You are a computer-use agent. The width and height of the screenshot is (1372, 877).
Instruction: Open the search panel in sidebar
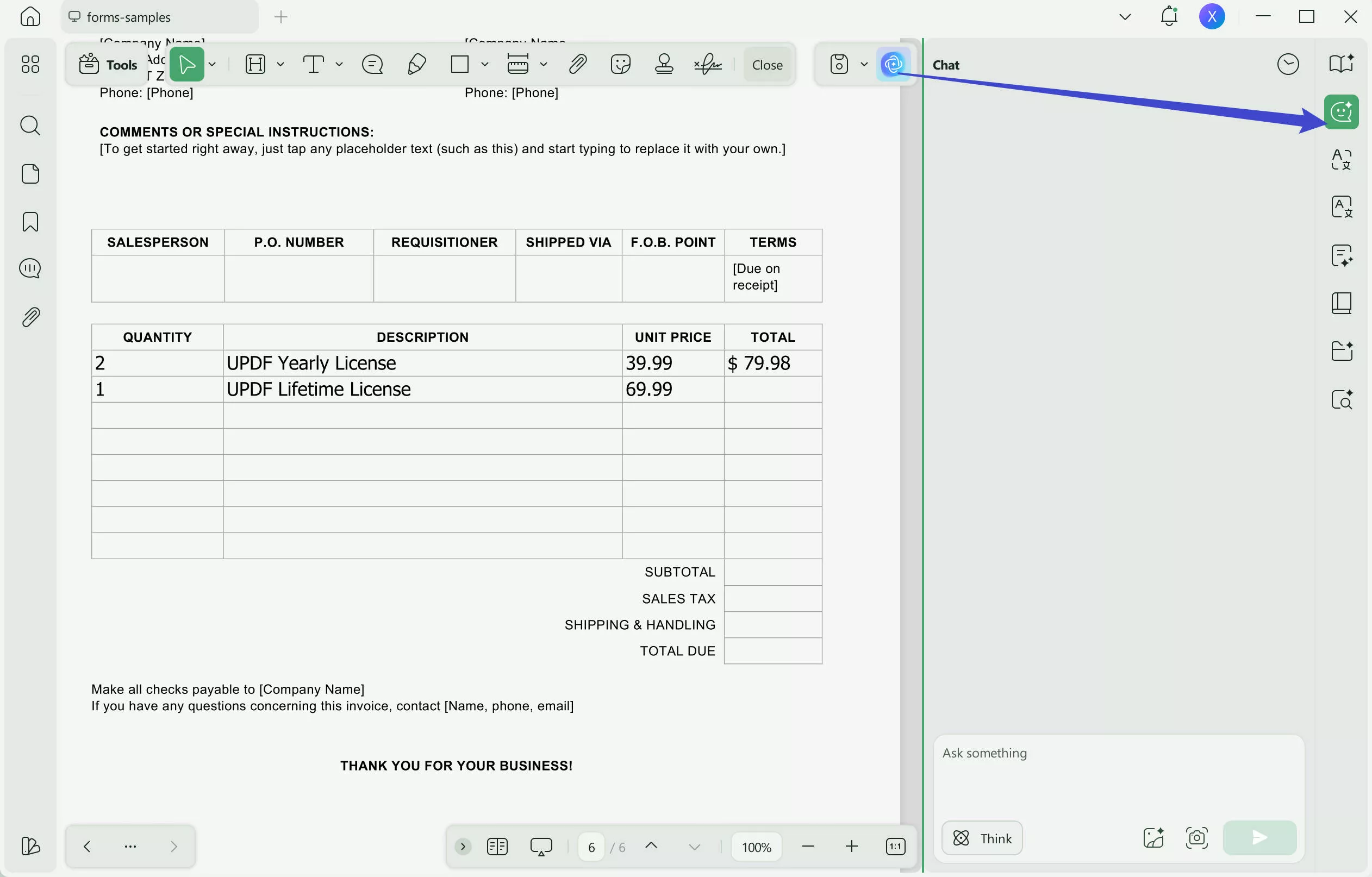point(30,126)
